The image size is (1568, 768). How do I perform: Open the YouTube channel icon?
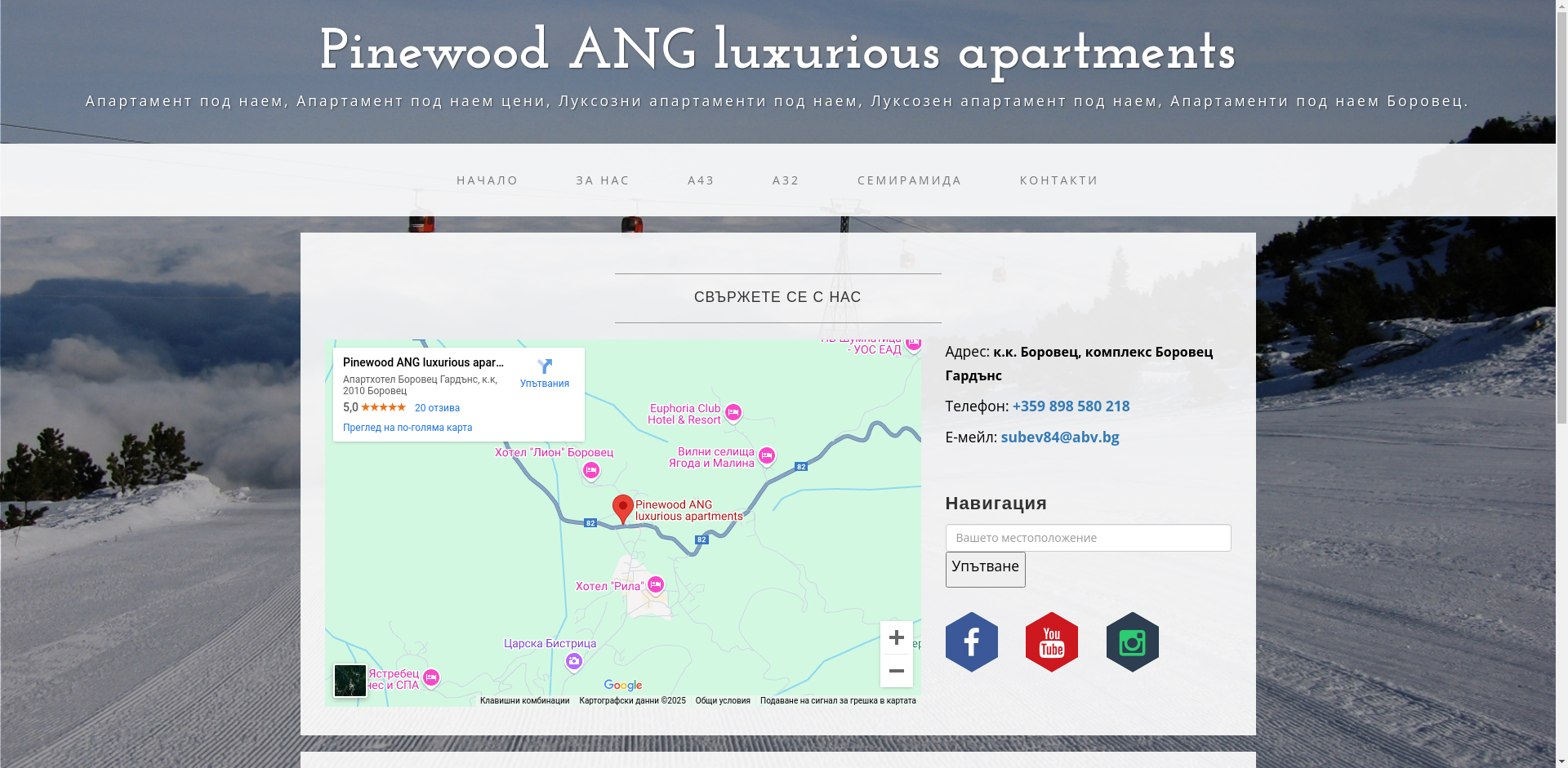coord(1051,641)
